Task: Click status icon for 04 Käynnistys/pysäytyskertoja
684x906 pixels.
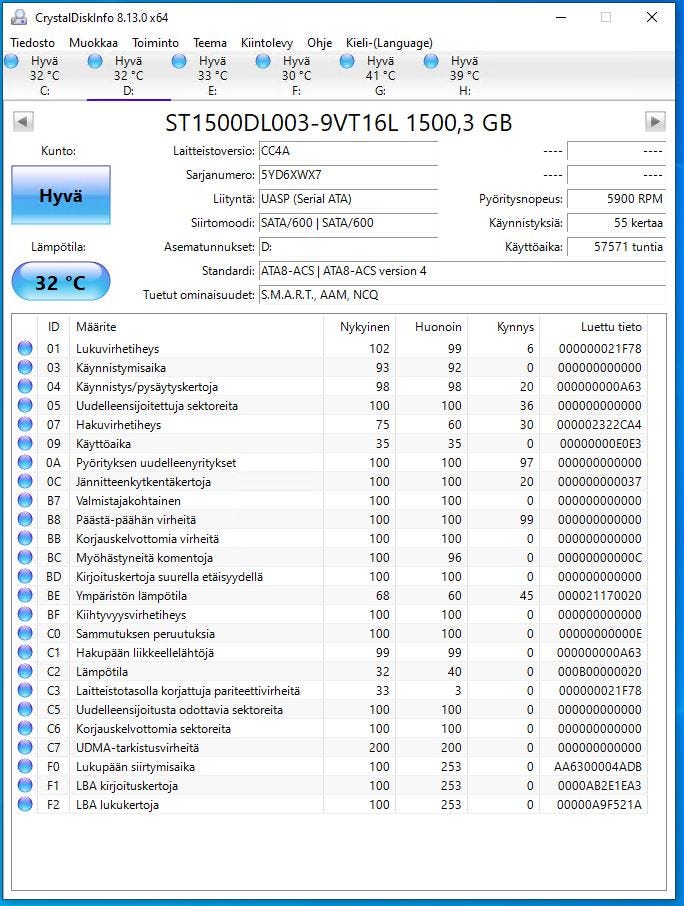Action: [25, 387]
